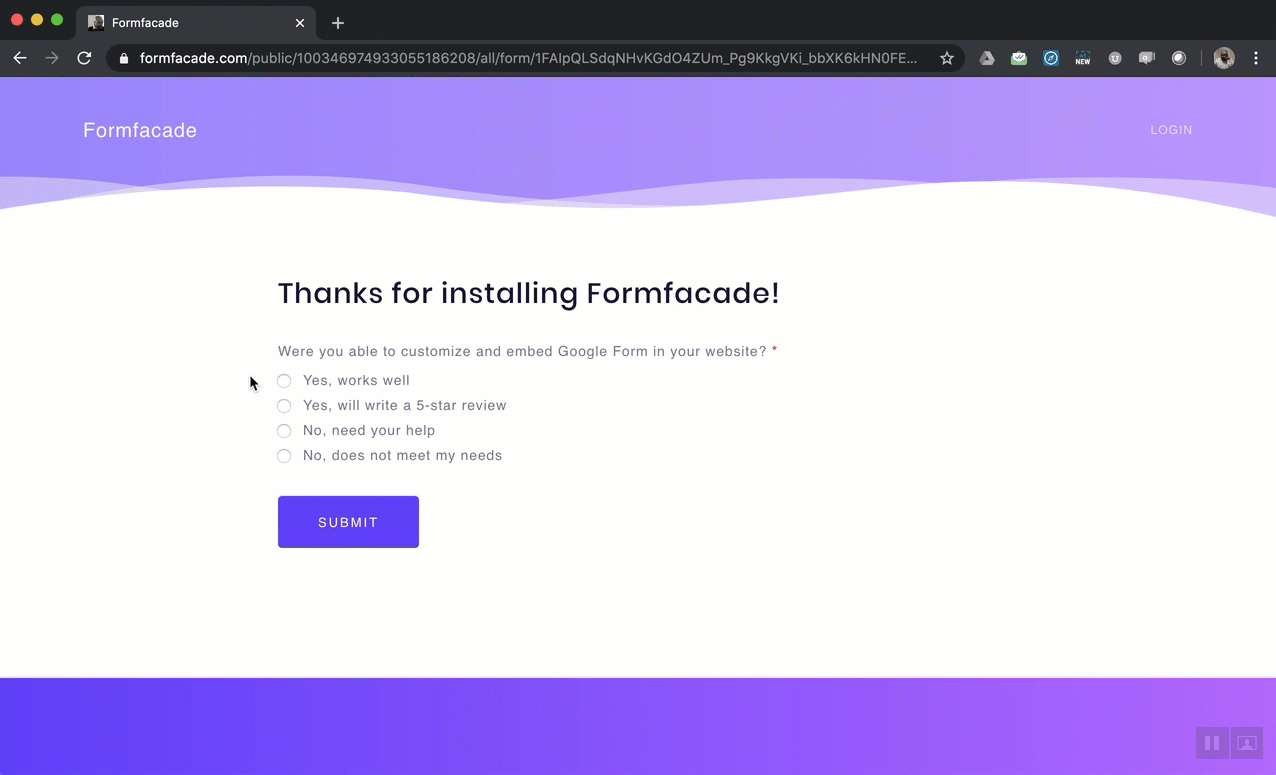Click the Formfacade logo link
The height and width of the screenshot is (775, 1276).
[139, 129]
